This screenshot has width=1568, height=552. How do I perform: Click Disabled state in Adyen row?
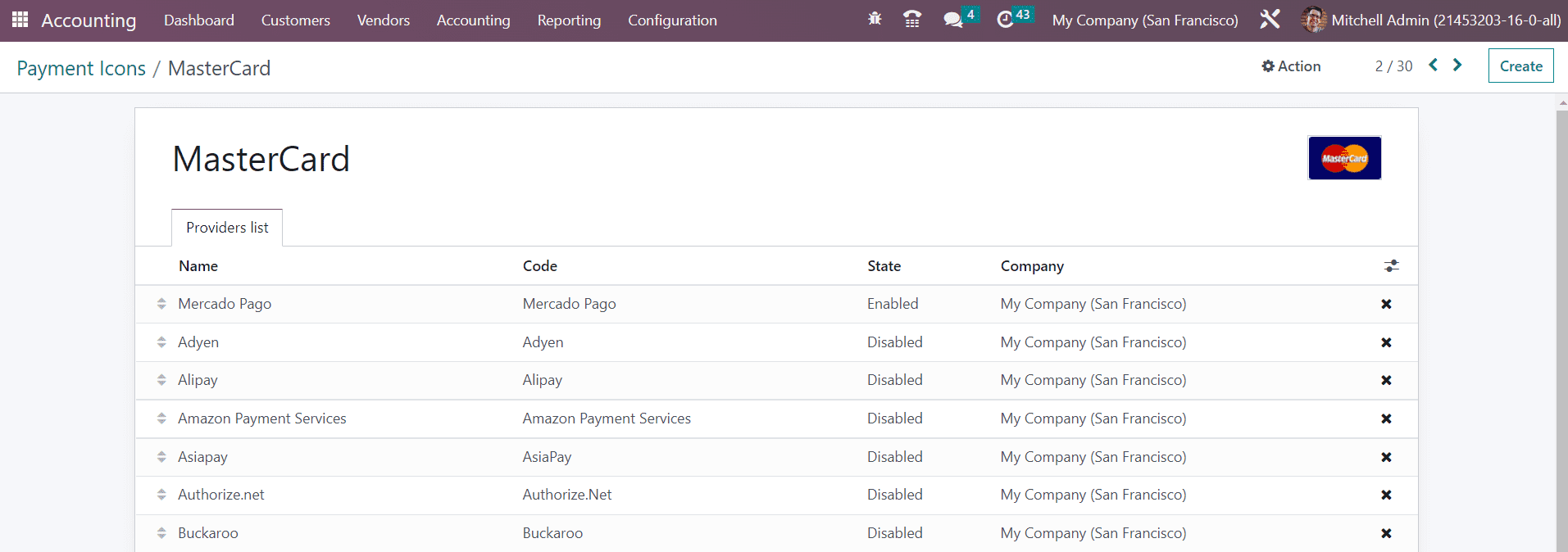pyautogui.click(x=895, y=342)
